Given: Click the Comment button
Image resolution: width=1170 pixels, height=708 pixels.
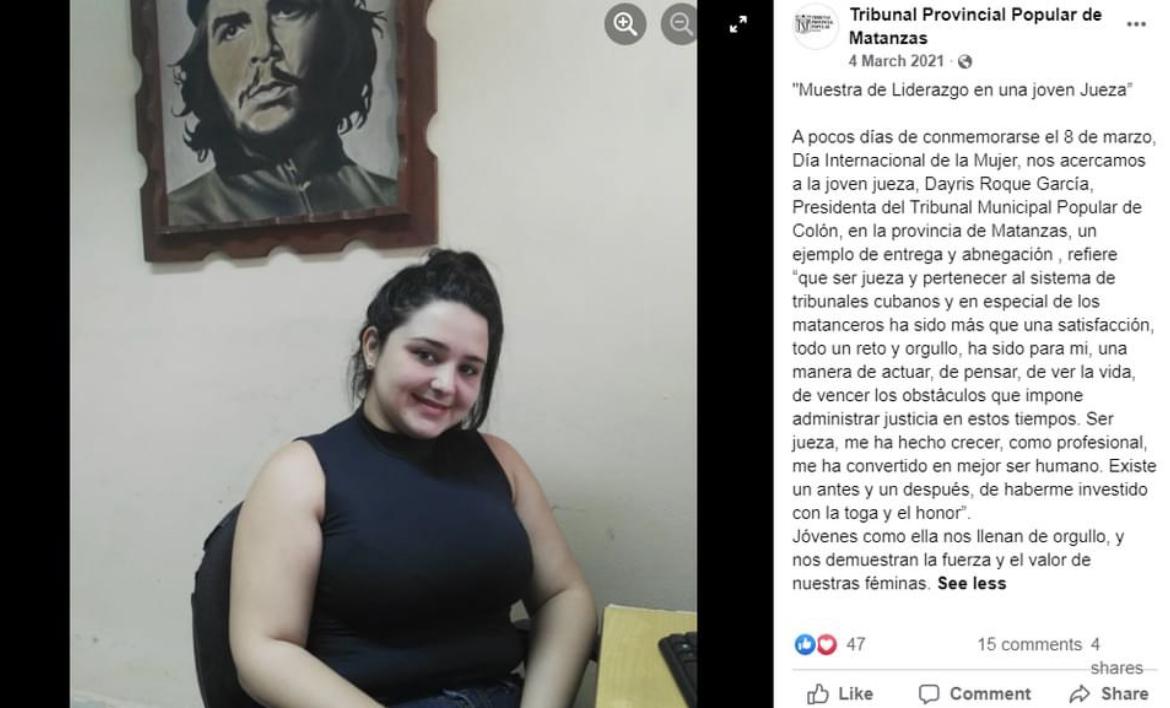Looking at the screenshot, I should click(975, 694).
